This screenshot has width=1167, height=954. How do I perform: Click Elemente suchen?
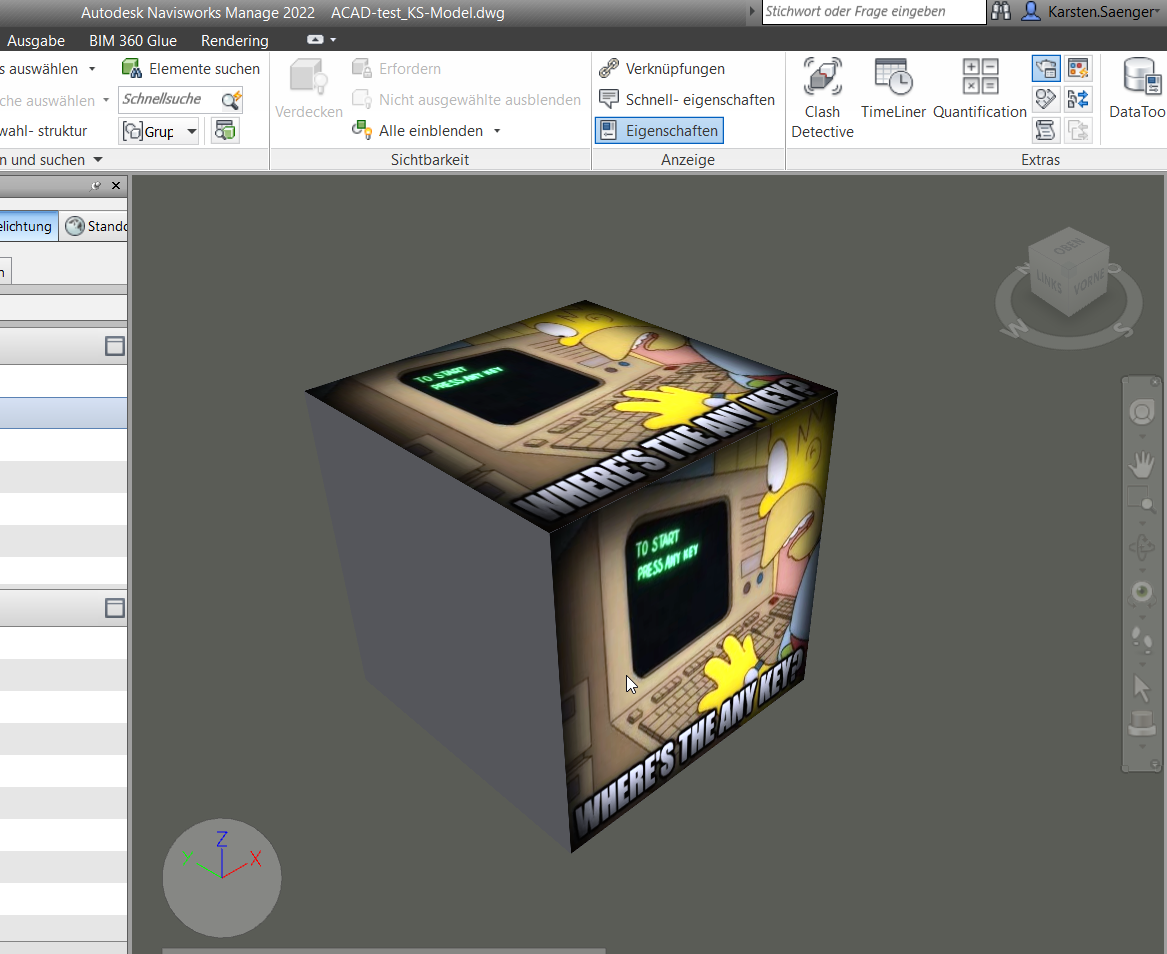[x=191, y=68]
